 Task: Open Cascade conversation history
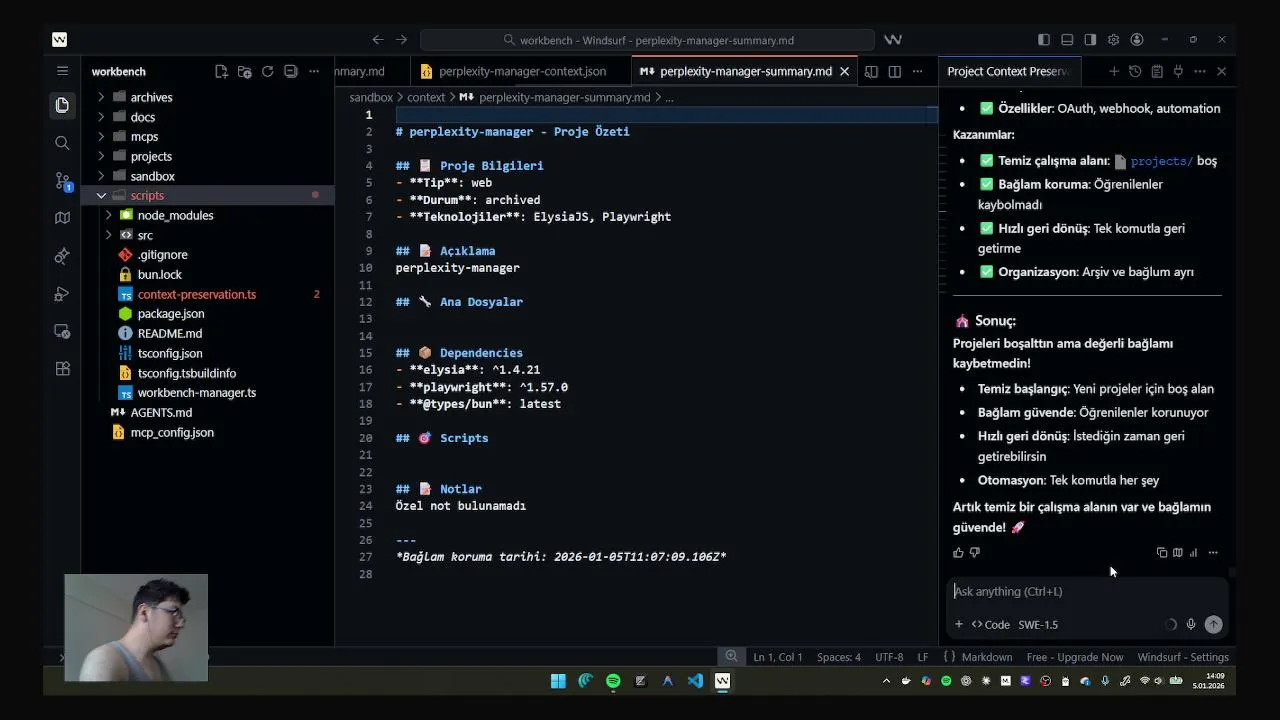tap(1135, 71)
